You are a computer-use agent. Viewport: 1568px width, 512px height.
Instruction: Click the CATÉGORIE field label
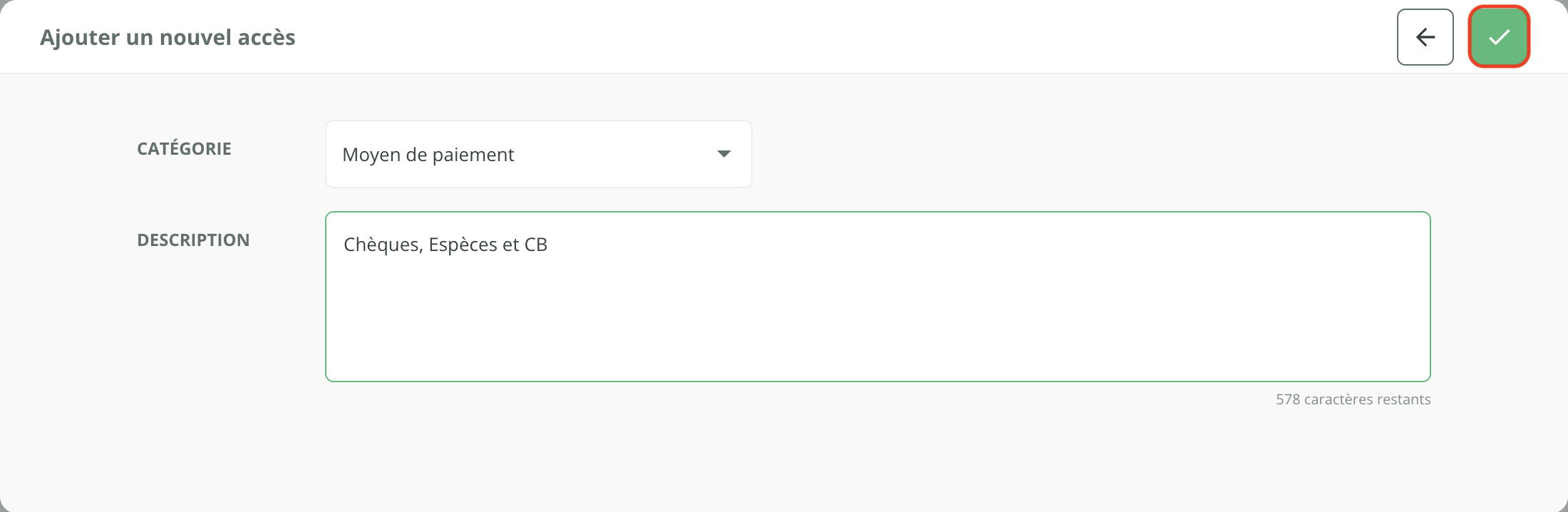tap(184, 149)
